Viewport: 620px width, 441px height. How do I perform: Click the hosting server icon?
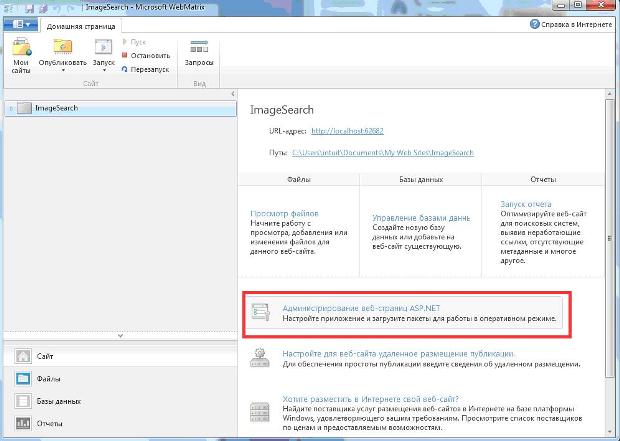click(x=260, y=412)
